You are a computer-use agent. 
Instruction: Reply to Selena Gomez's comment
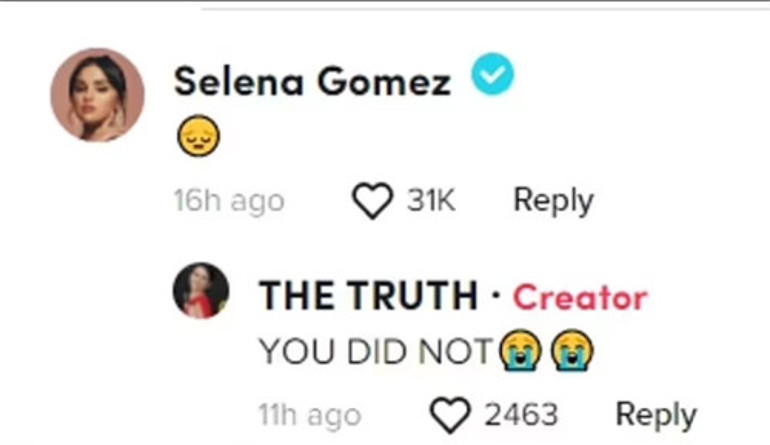tap(553, 201)
